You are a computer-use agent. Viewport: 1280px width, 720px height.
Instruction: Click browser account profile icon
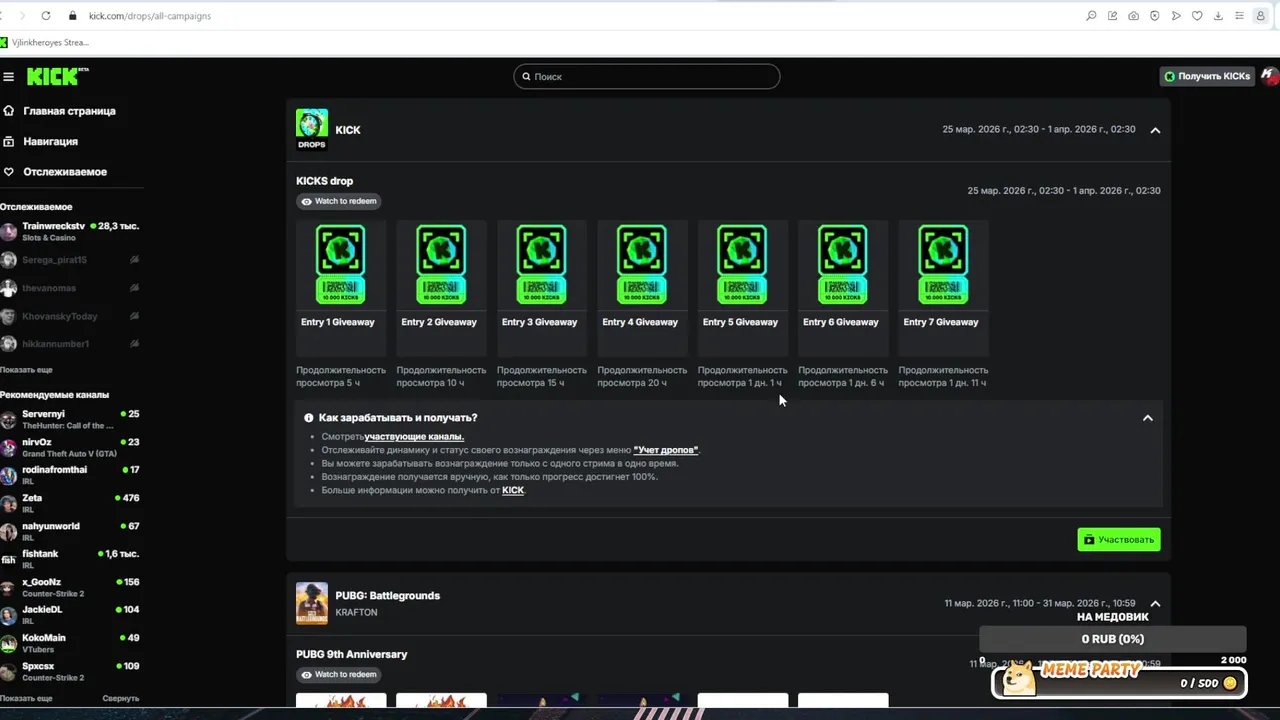click(x=1261, y=16)
